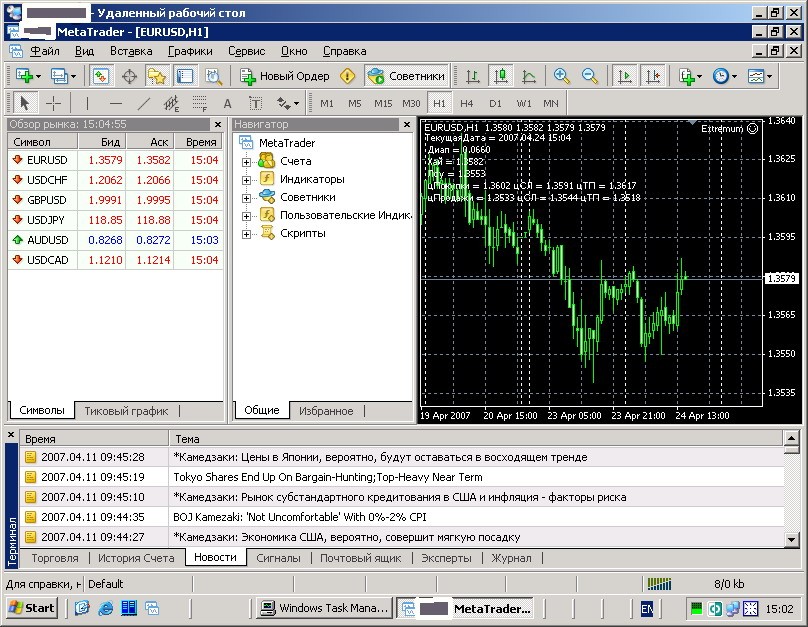
Task: Open Internet Explorer from quick launch
Action: click(106, 608)
